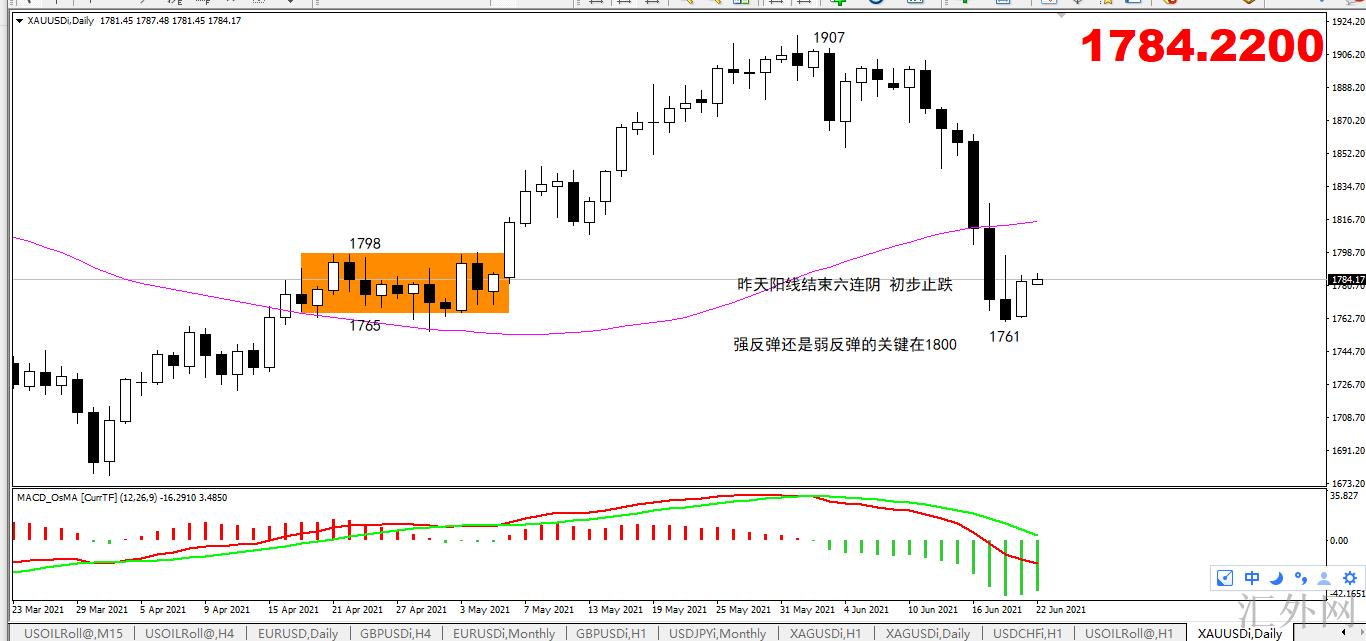Switch to the XAGUSDi,Daily tab

coord(927,633)
